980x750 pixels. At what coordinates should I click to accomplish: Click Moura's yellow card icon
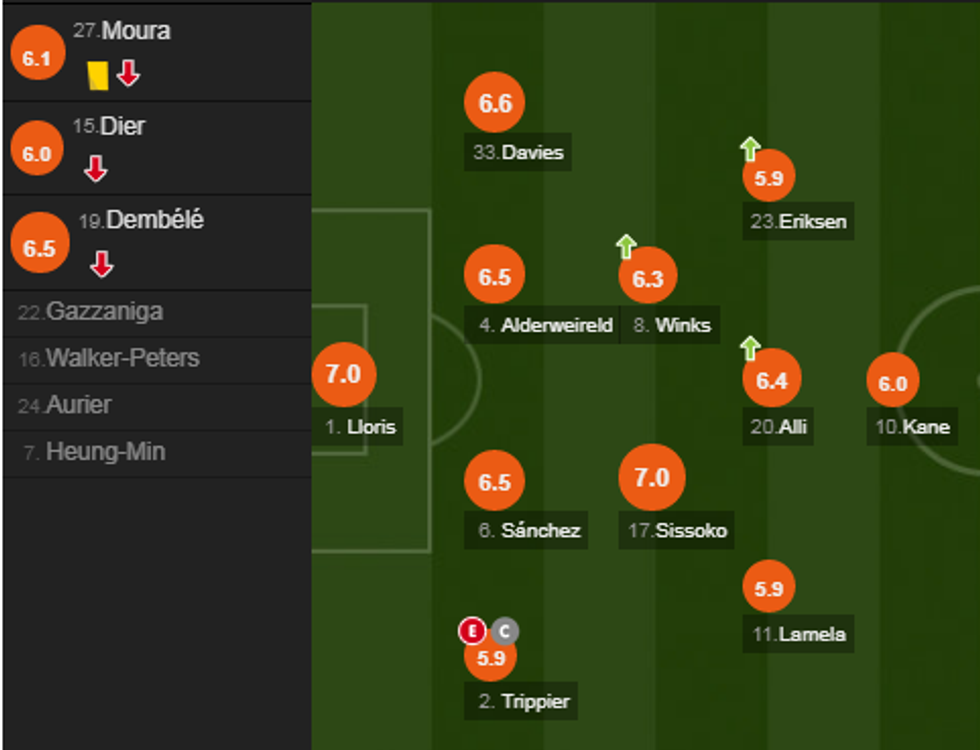click(x=97, y=75)
